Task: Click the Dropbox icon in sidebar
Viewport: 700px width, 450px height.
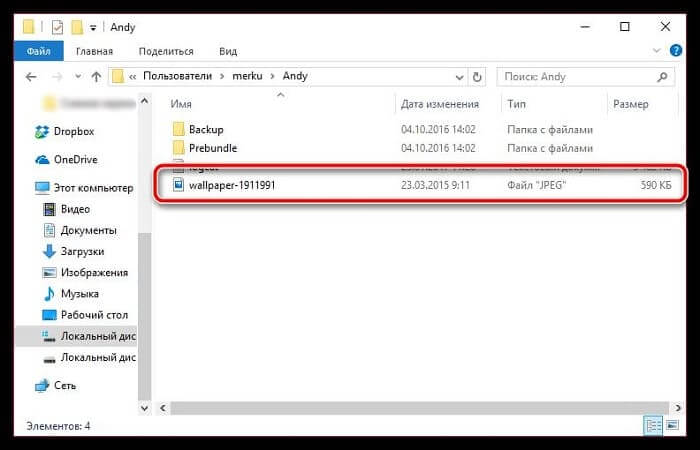Action: pos(42,132)
